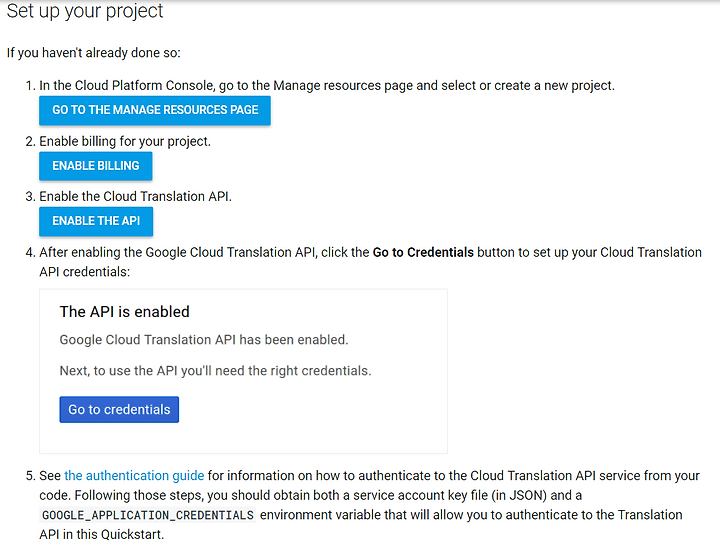This screenshot has width=720, height=552.
Task: Click the Cloud Platform Console step text
Action: 327,85
